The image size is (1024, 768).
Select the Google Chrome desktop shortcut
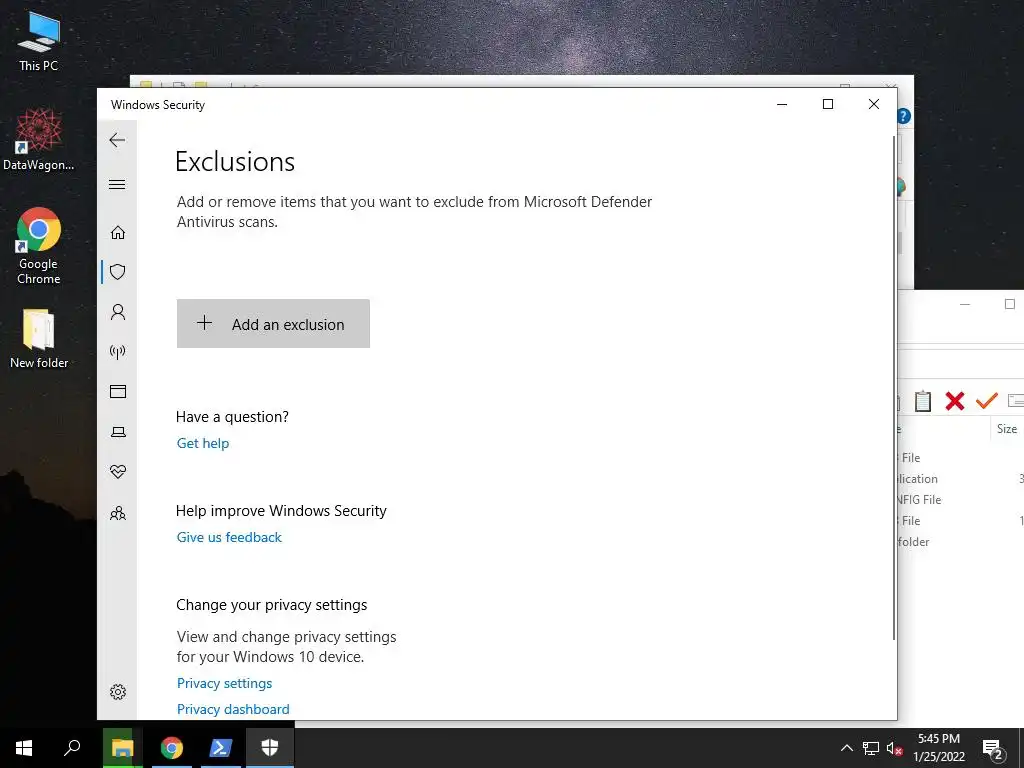point(39,246)
